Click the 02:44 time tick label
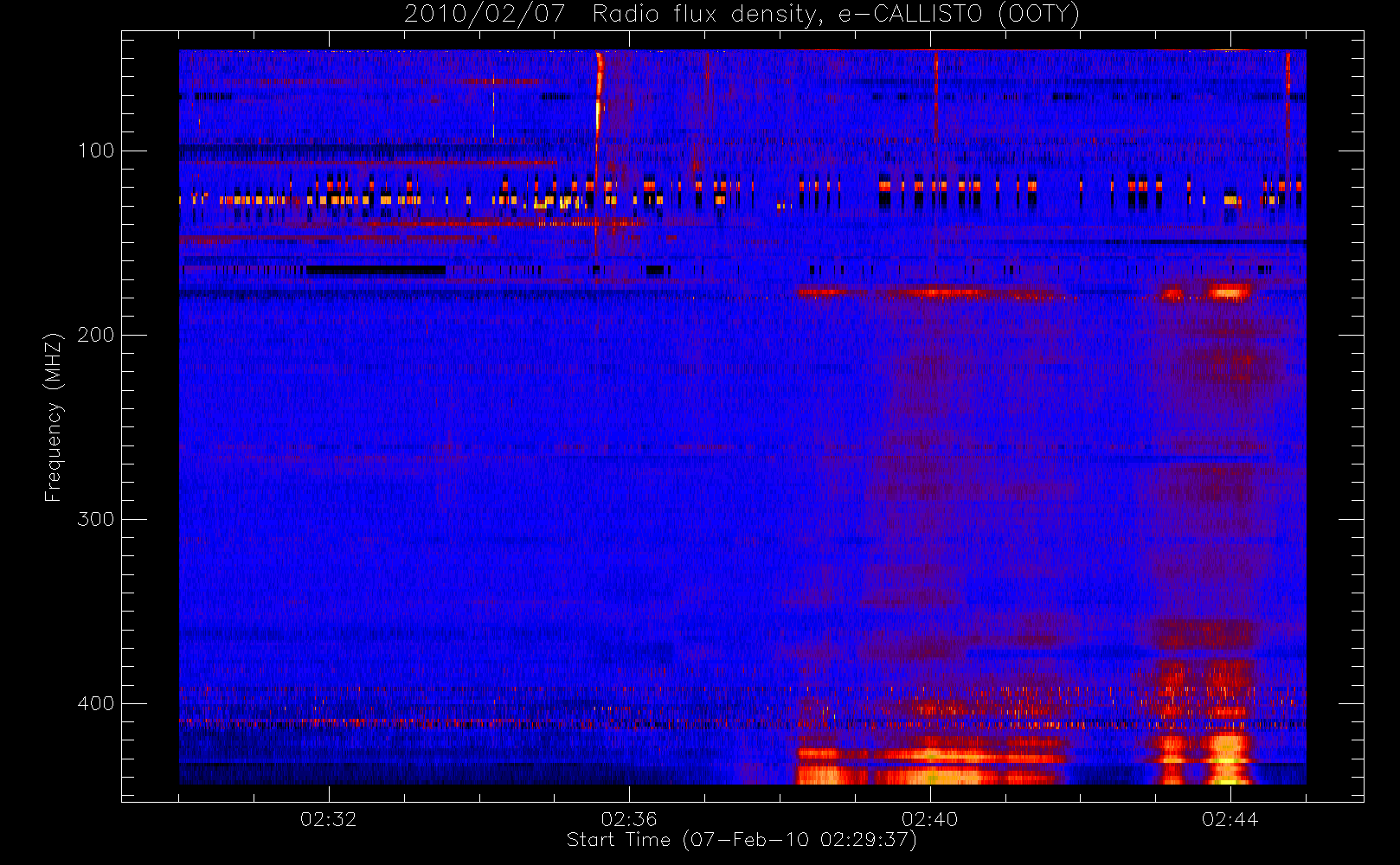This screenshot has height=865, width=1400. (1230, 819)
